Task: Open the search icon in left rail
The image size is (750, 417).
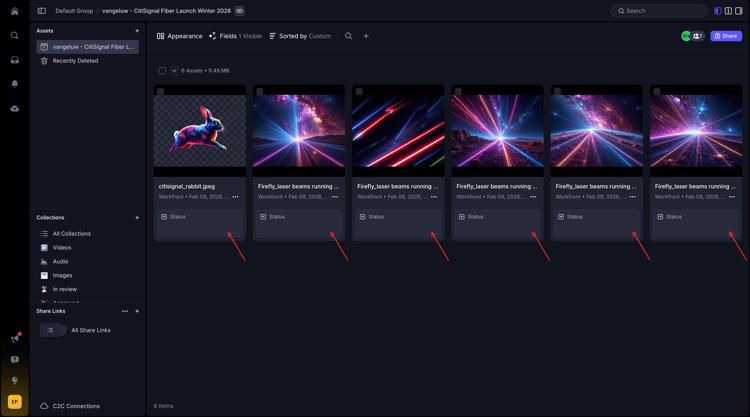Action: [x=15, y=35]
